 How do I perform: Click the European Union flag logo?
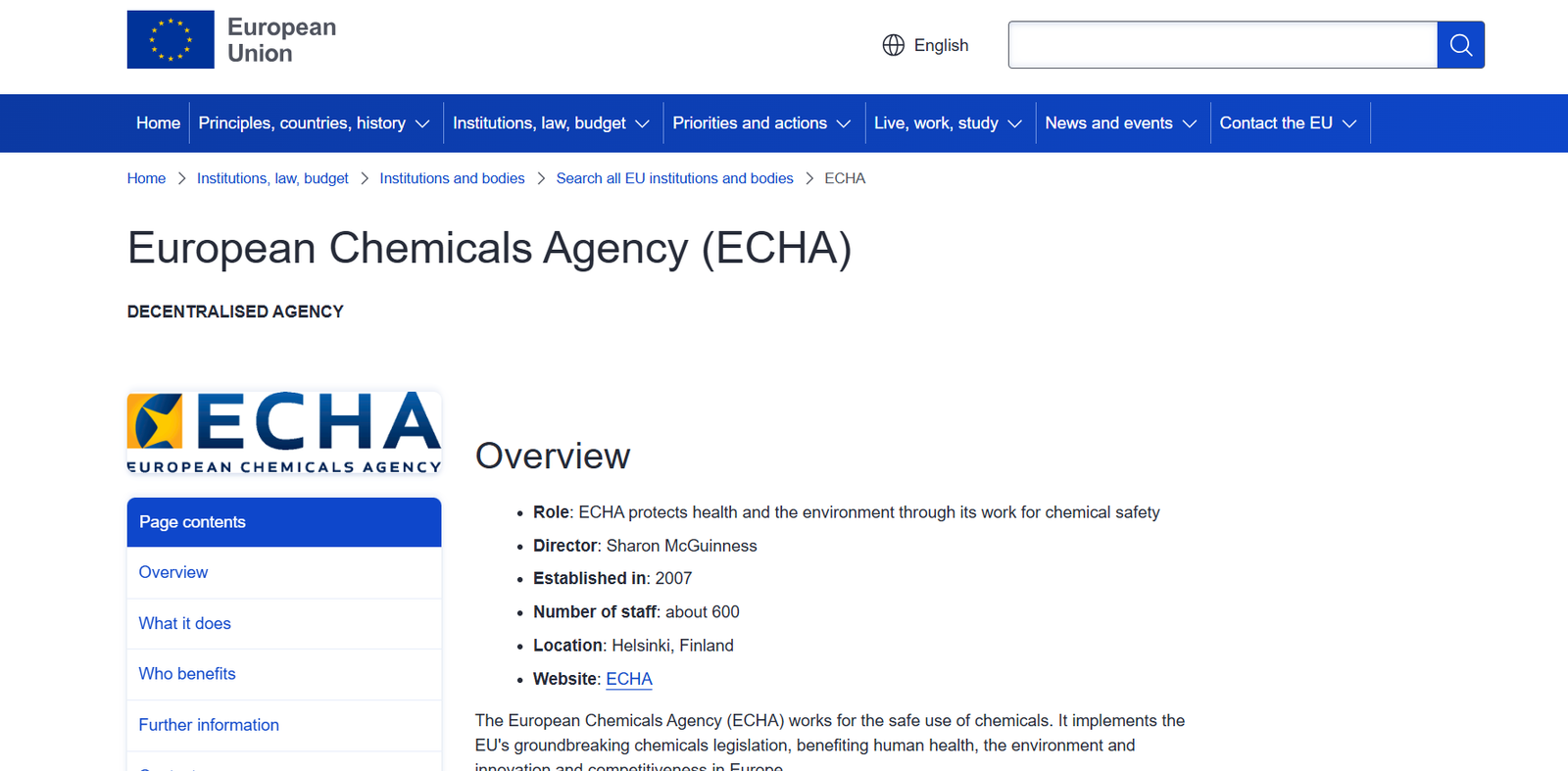[171, 39]
